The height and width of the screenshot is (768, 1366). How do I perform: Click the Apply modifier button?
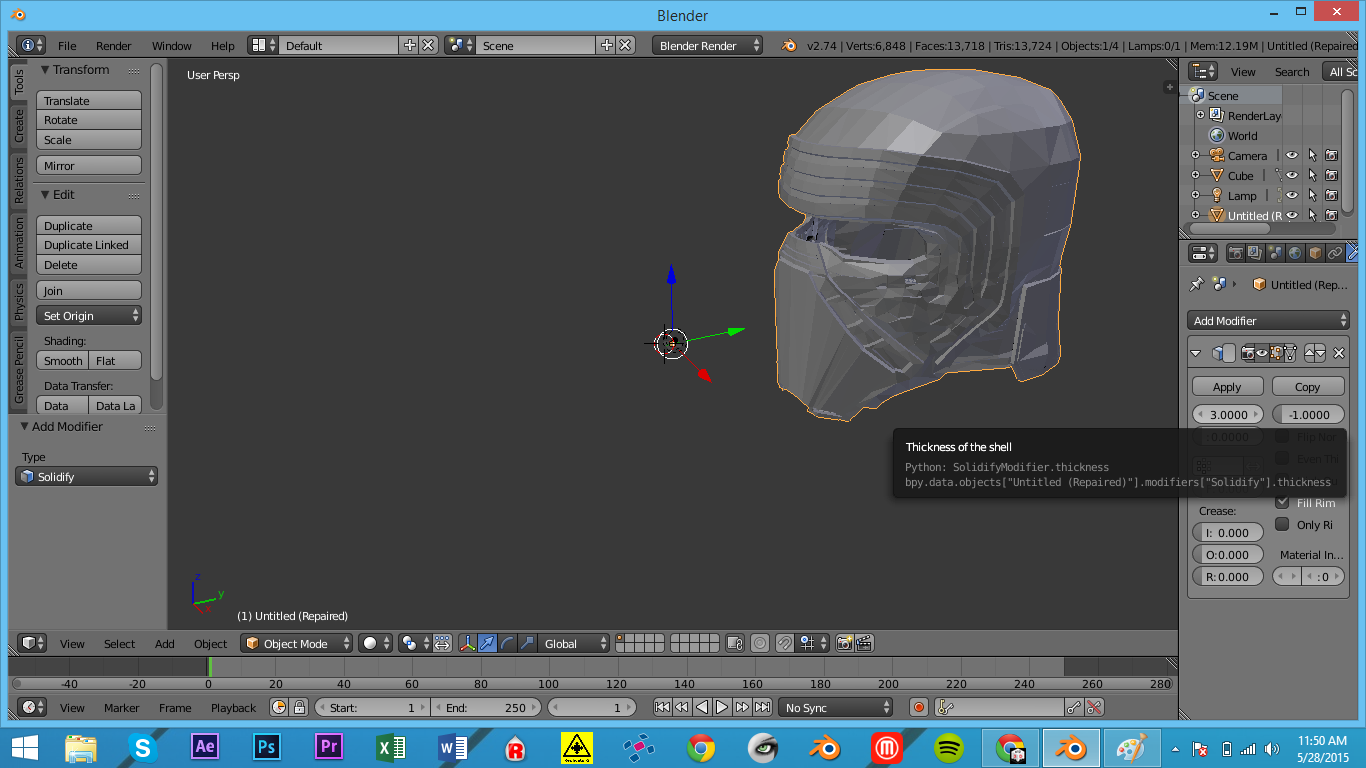pyautogui.click(x=1227, y=386)
